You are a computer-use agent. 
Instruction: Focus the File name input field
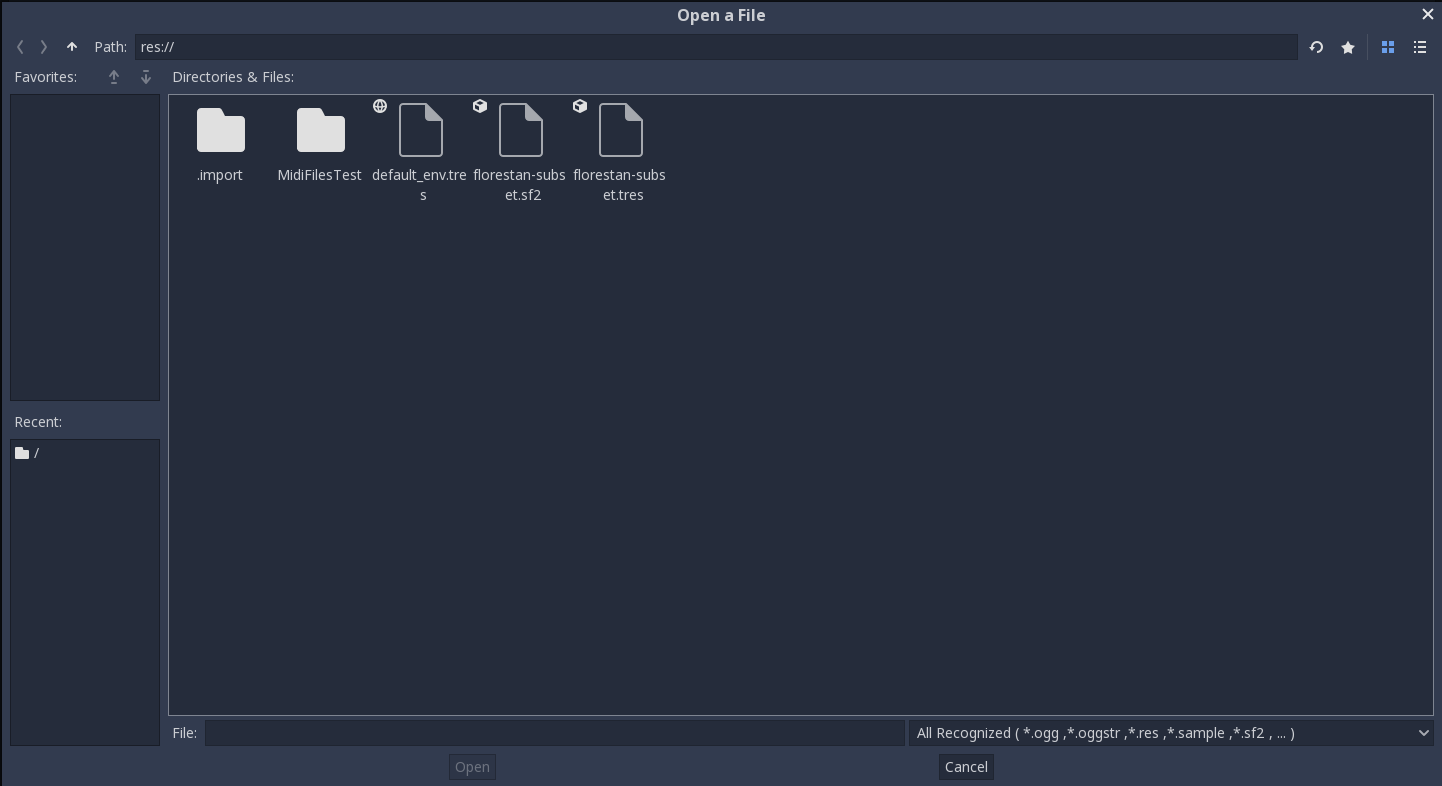[x=555, y=733]
